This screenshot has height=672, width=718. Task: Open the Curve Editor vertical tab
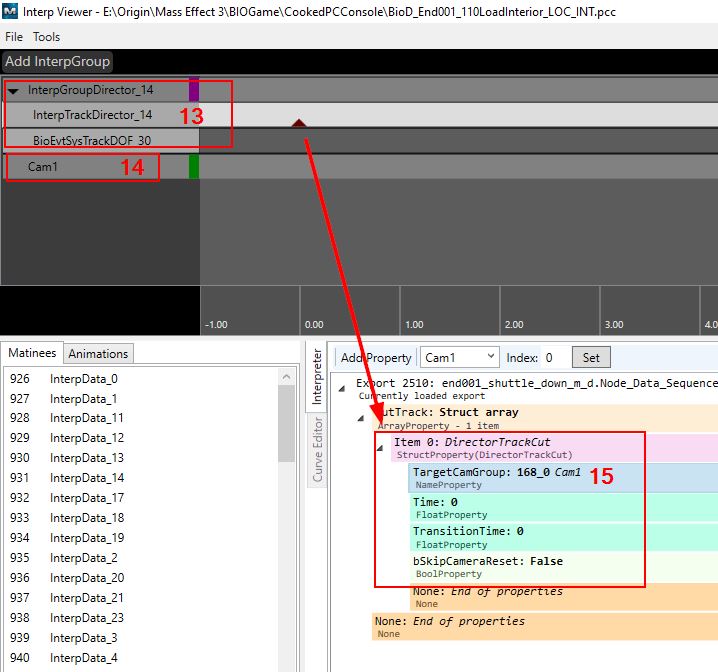(x=317, y=450)
